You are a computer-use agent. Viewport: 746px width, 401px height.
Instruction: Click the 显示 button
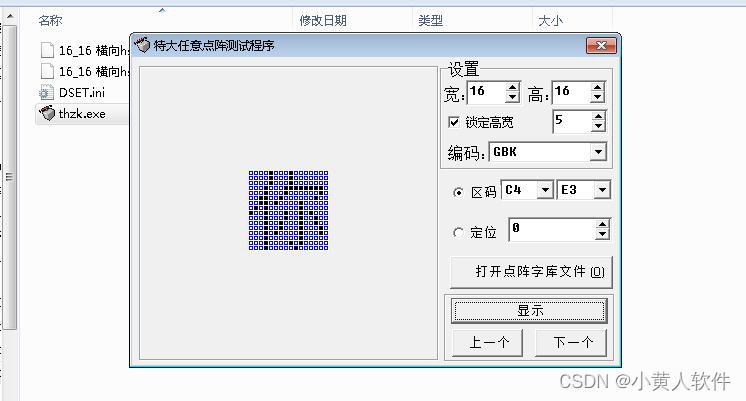click(x=530, y=311)
